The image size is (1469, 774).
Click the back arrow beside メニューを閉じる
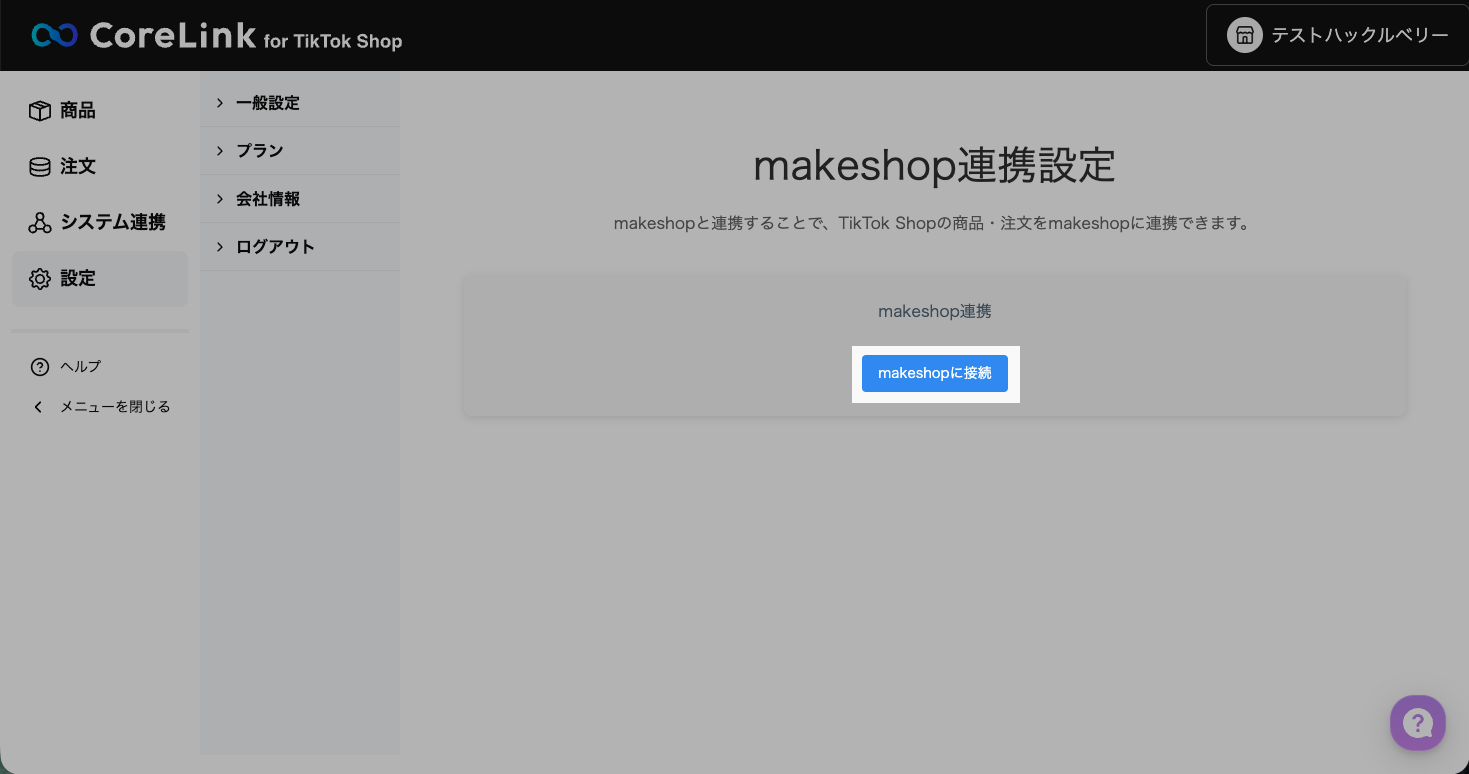pos(39,407)
